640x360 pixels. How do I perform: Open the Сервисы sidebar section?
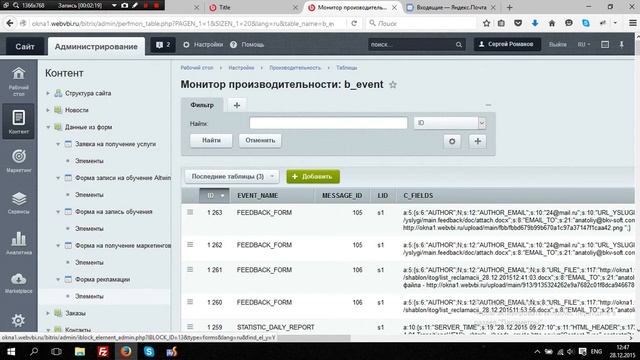[18, 202]
